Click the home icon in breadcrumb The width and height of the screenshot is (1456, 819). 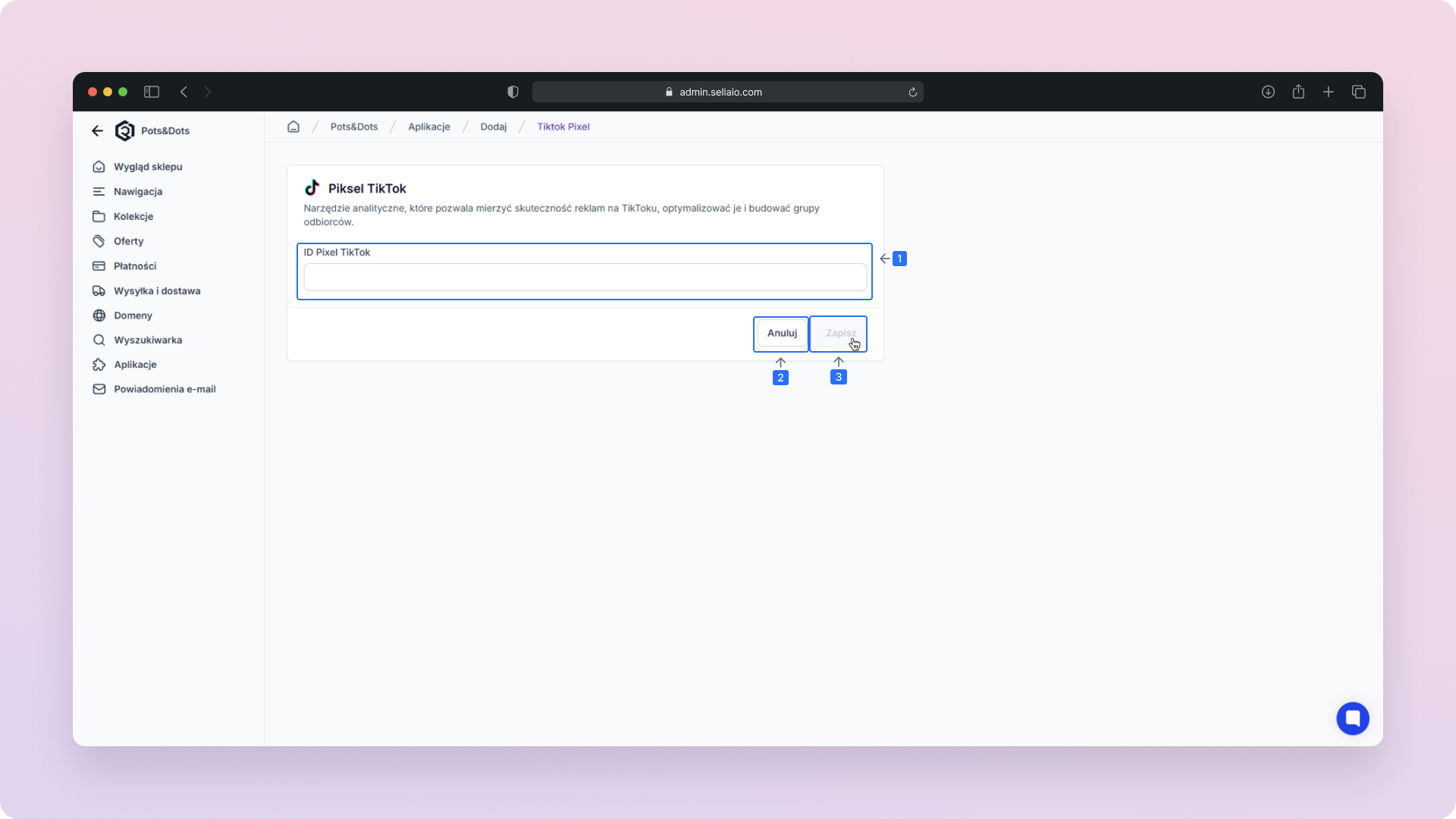(293, 127)
